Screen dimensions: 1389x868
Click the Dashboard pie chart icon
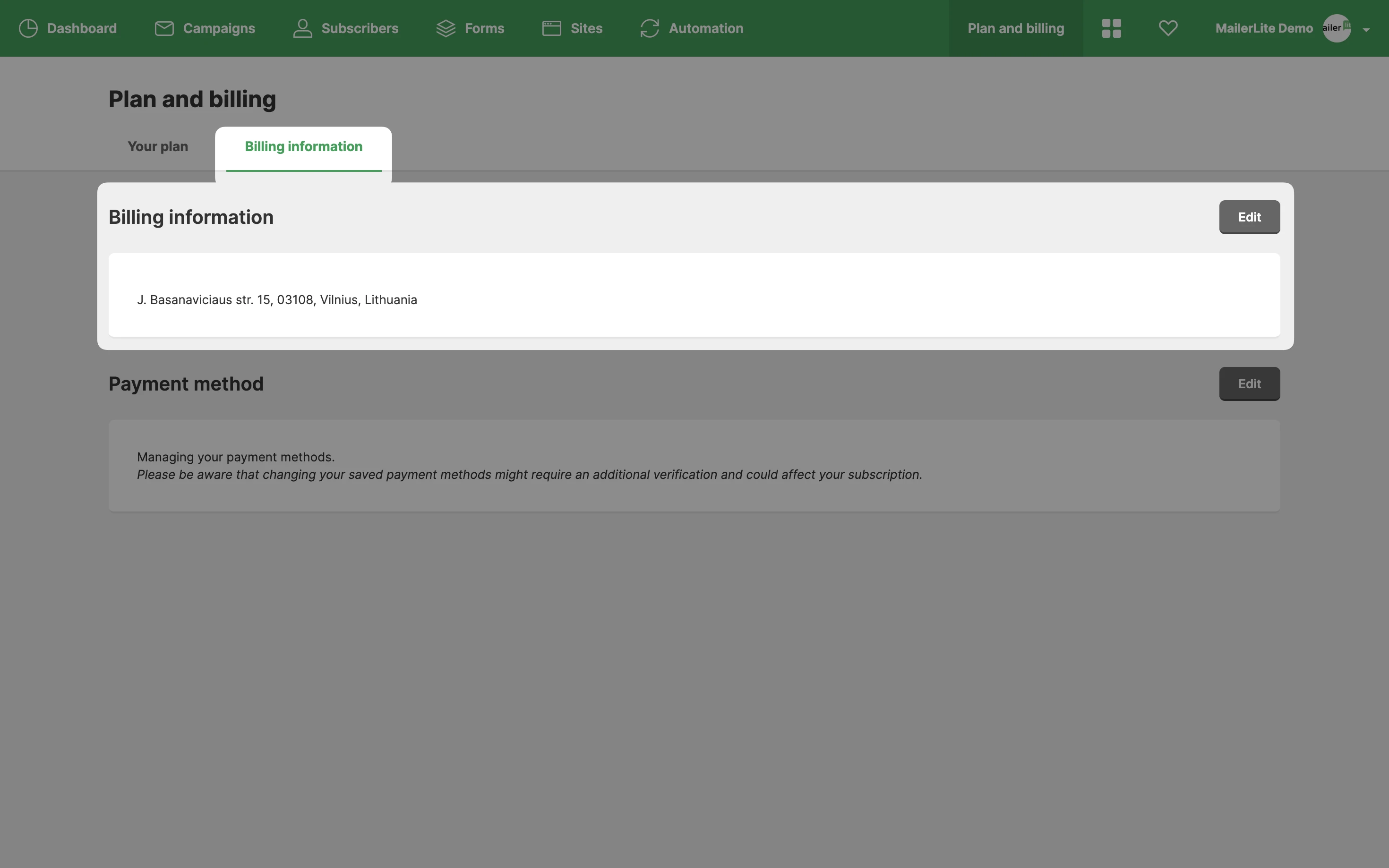coord(28,28)
